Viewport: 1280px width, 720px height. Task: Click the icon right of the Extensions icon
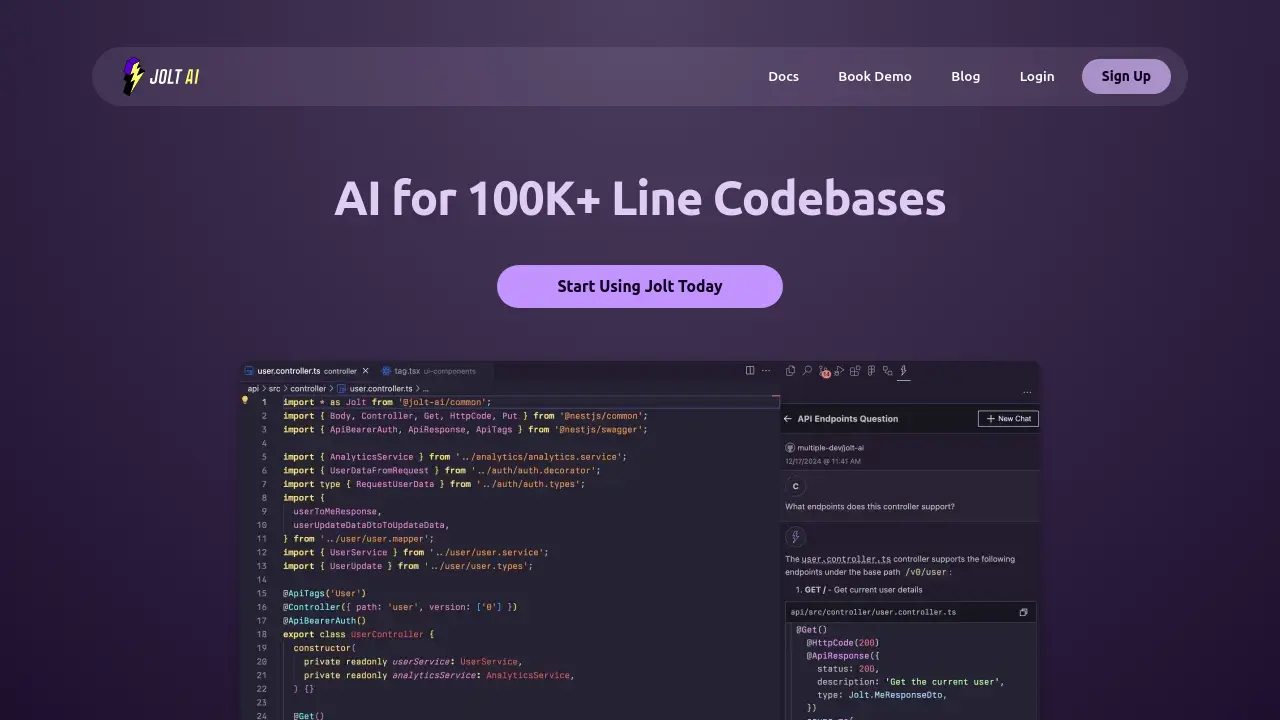pyautogui.click(x=872, y=371)
